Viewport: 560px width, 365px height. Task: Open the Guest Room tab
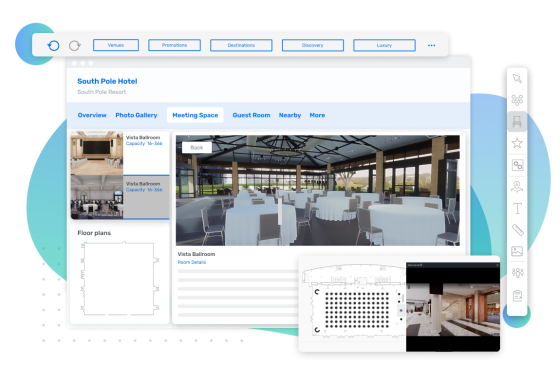pos(251,115)
